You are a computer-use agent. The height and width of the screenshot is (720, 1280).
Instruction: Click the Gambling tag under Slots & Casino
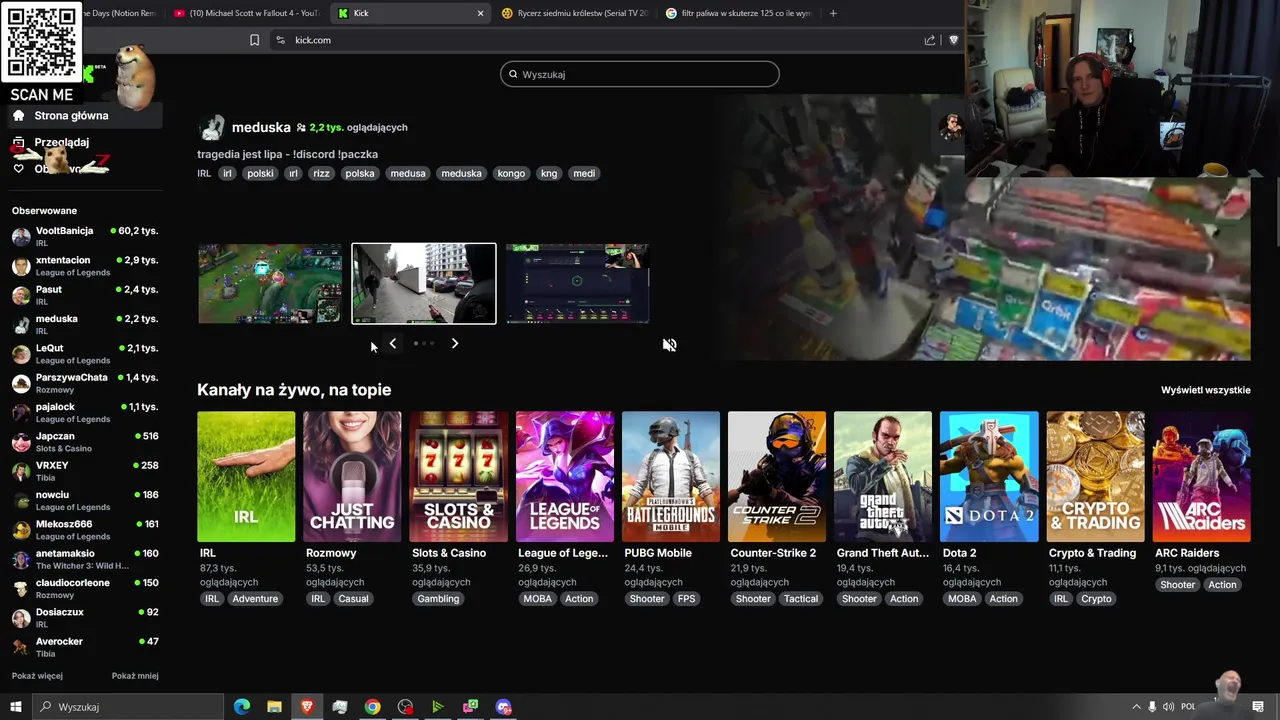click(438, 599)
